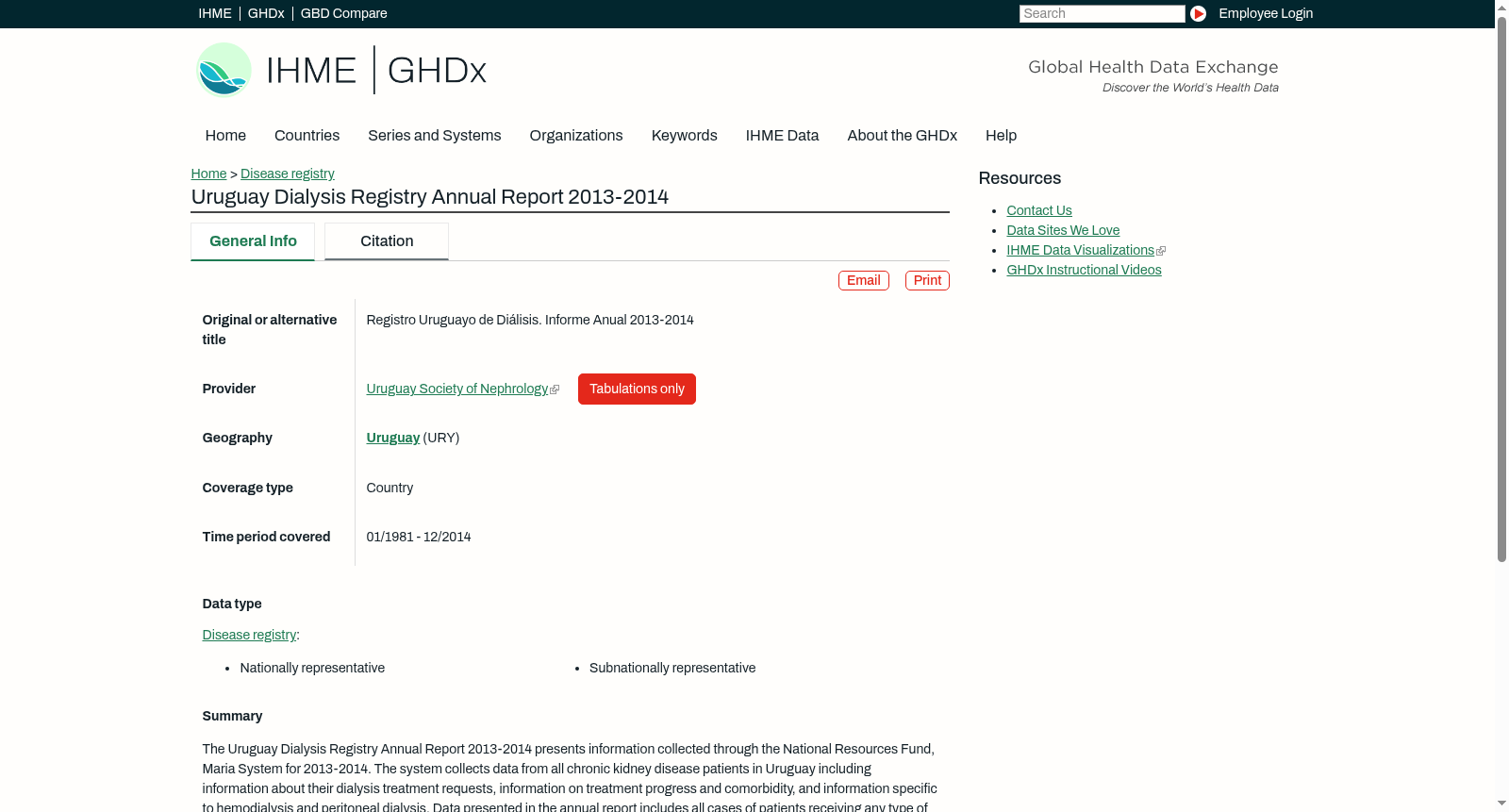Open Employee Login
The image size is (1509, 812).
(x=1266, y=13)
